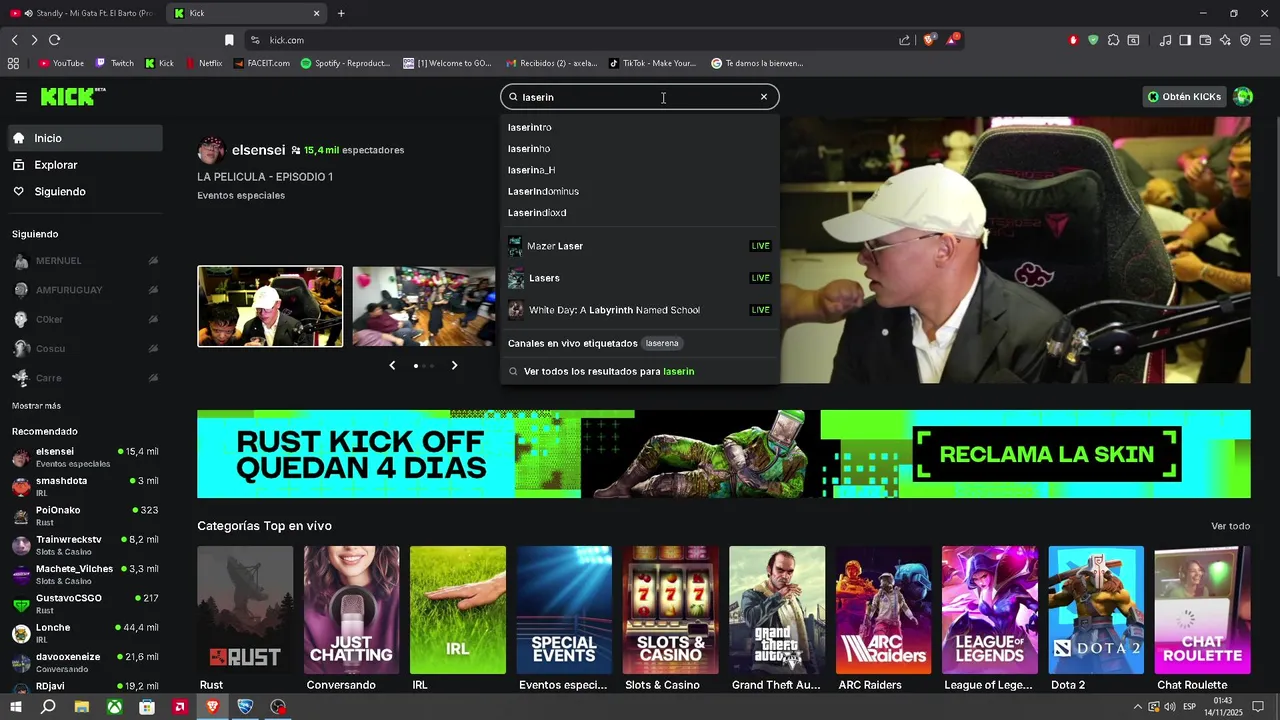
Task: Click the Obtén KICKs button
Action: (1185, 97)
